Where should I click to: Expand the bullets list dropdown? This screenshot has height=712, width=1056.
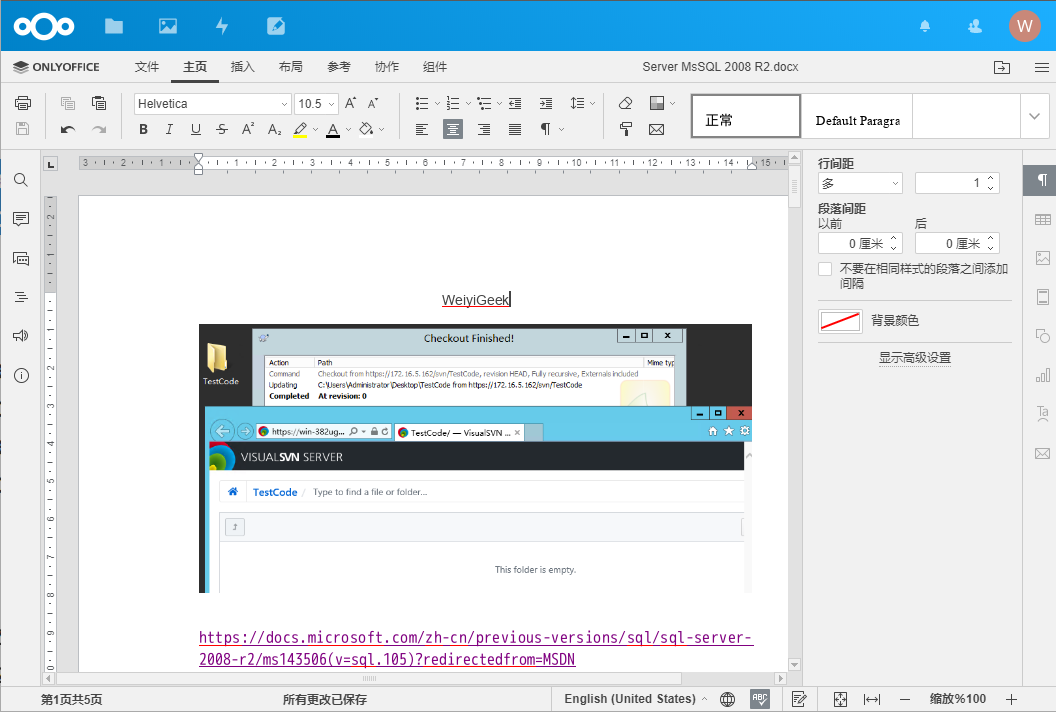pos(437,104)
